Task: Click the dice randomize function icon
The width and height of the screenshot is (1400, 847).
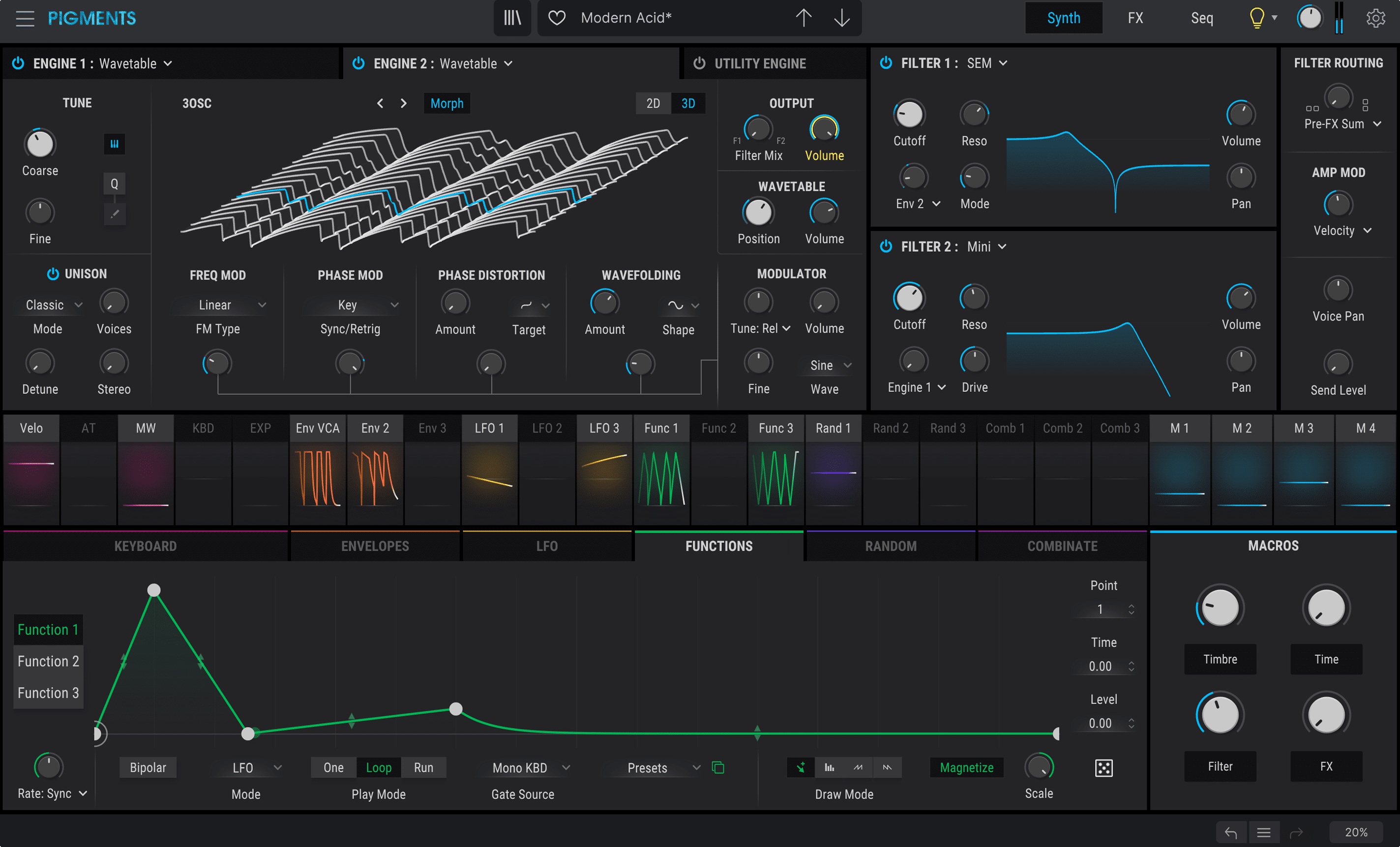Action: [1103, 768]
